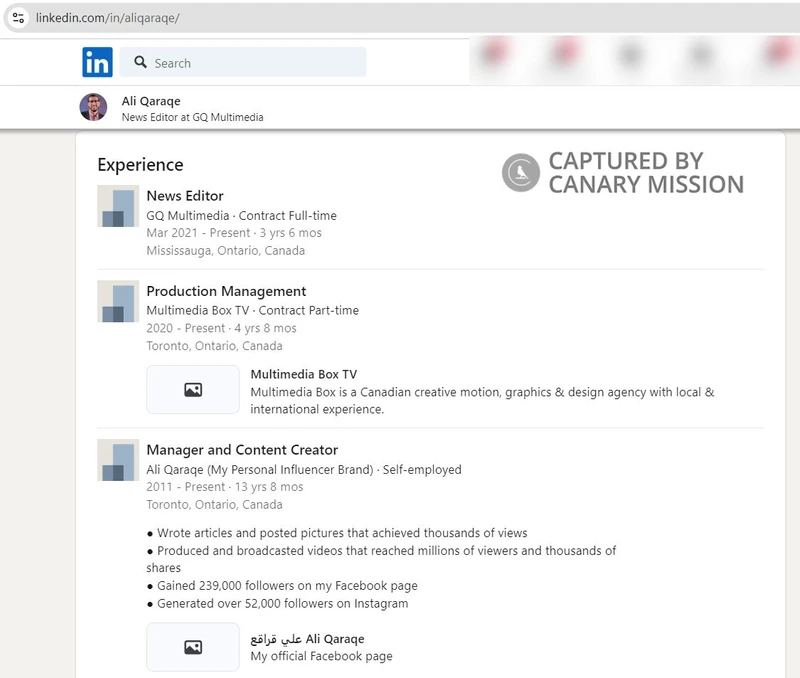Open the Production Management position title

pos(226,291)
